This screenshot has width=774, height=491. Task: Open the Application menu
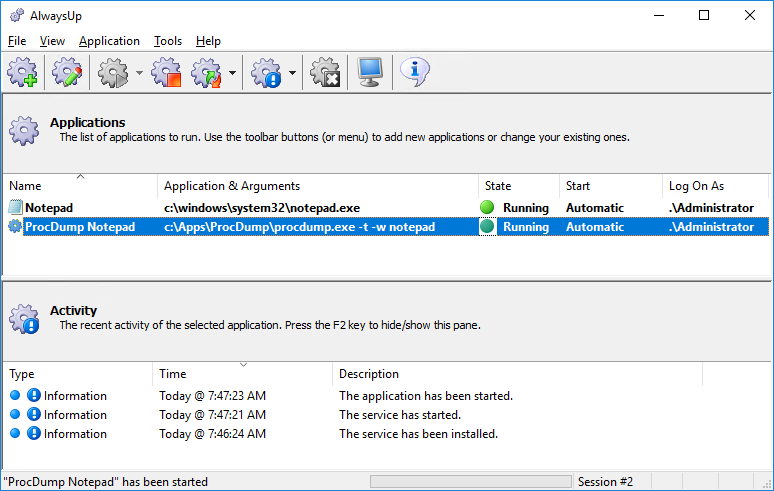tap(109, 41)
